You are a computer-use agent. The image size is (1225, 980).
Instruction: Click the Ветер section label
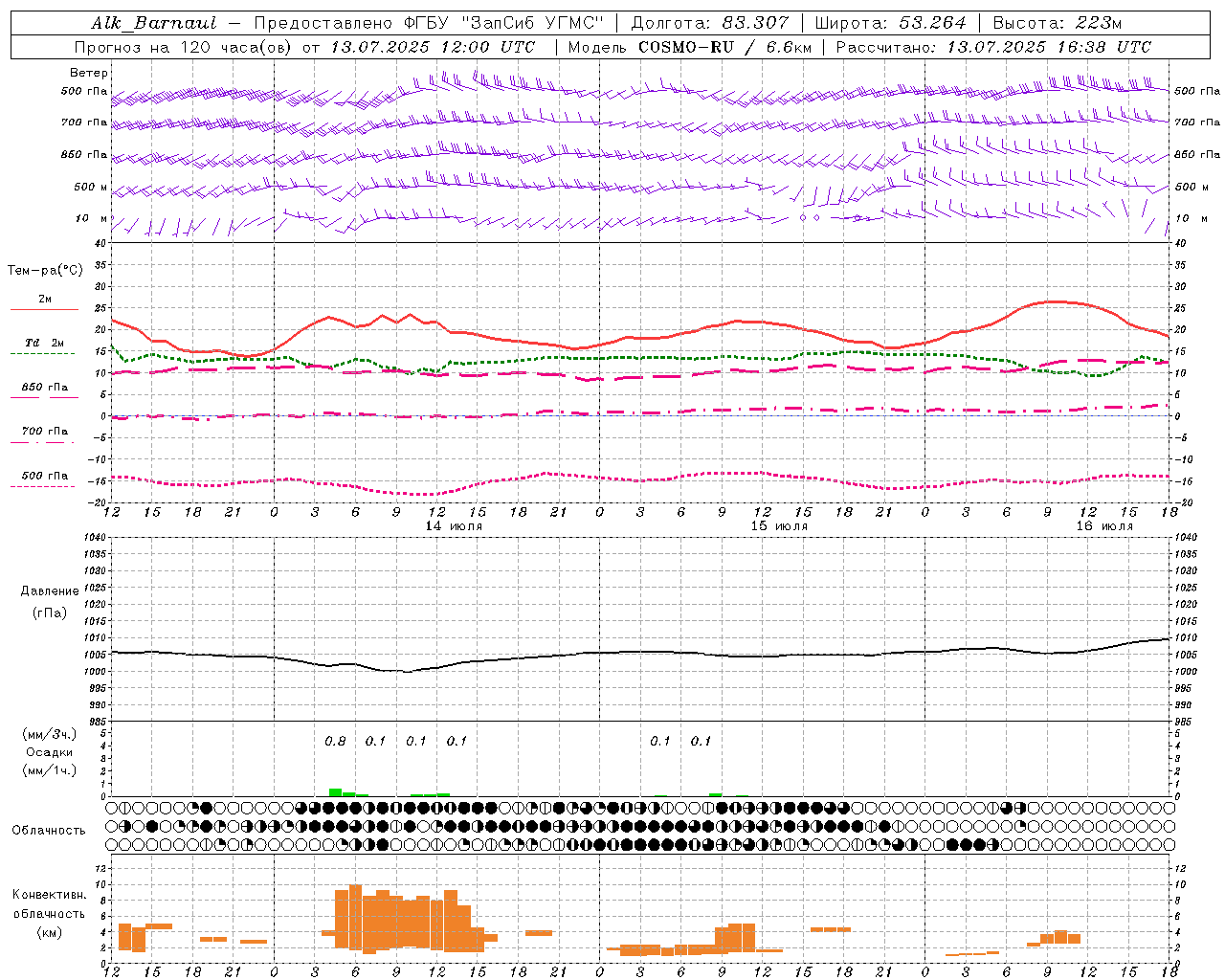click(x=89, y=73)
